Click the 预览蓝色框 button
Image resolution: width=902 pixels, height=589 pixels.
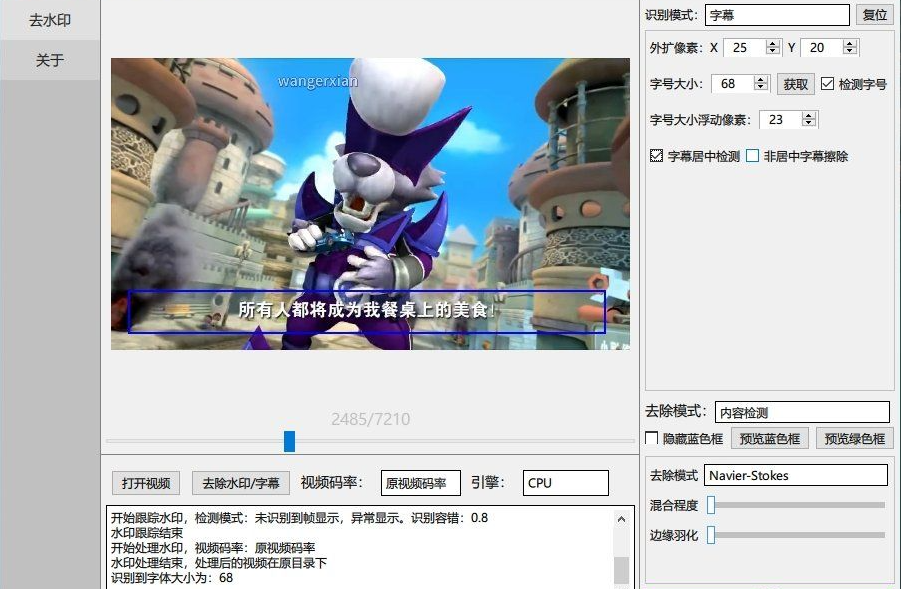770,439
